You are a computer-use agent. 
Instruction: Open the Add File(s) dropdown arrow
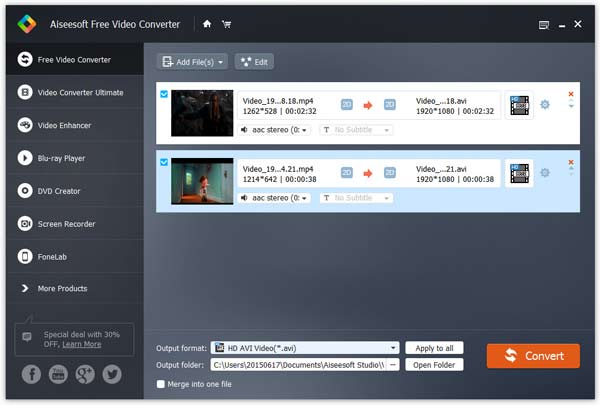220,62
